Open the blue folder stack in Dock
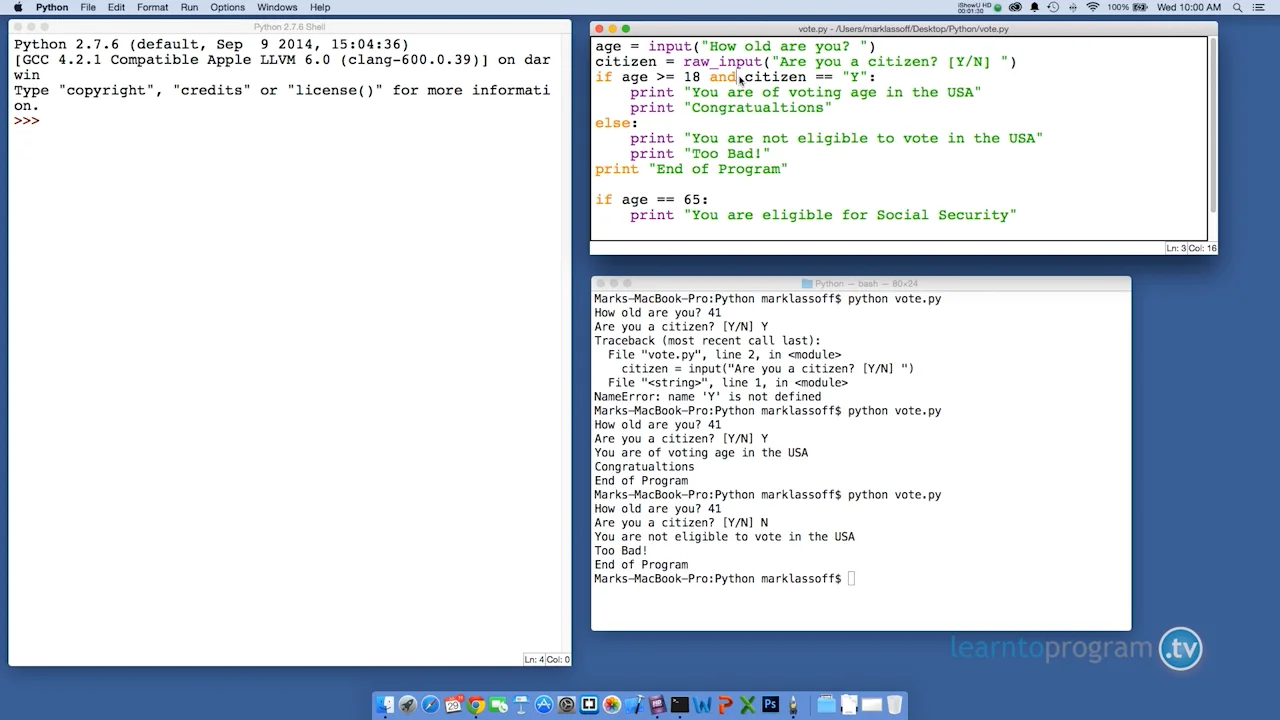The image size is (1280, 720). coord(826,705)
